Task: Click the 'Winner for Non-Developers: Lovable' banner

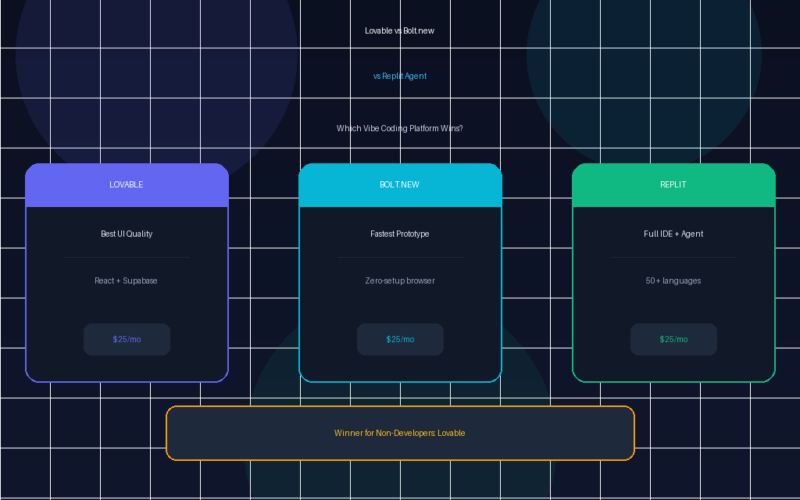Action: click(x=400, y=433)
